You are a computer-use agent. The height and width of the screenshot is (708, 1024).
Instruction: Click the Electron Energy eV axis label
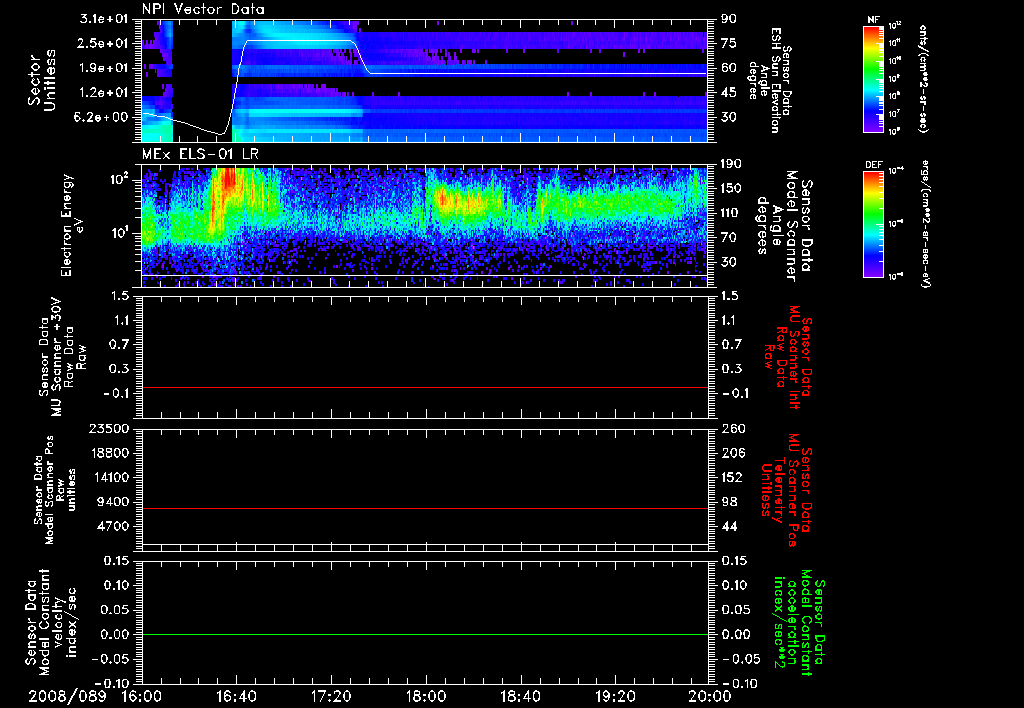tap(73, 225)
